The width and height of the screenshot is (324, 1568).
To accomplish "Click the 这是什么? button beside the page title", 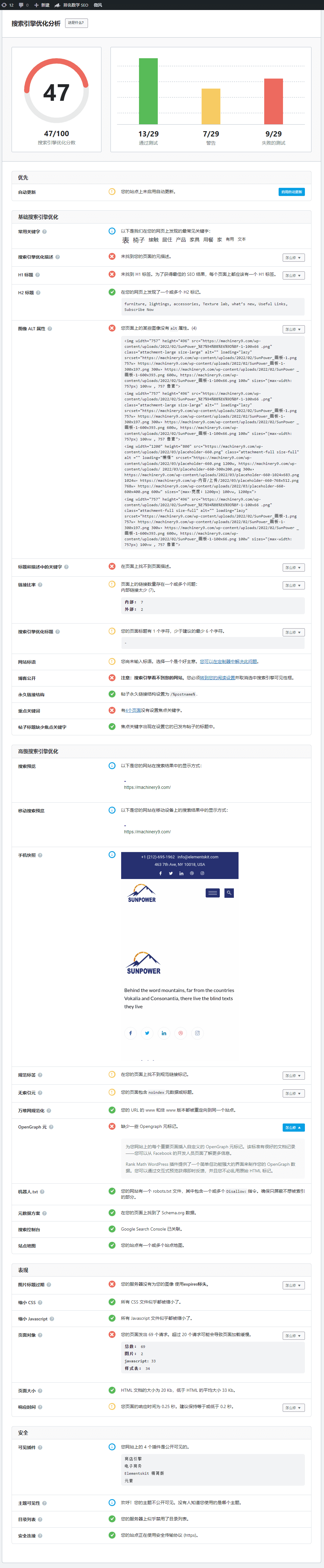I will (76, 23).
